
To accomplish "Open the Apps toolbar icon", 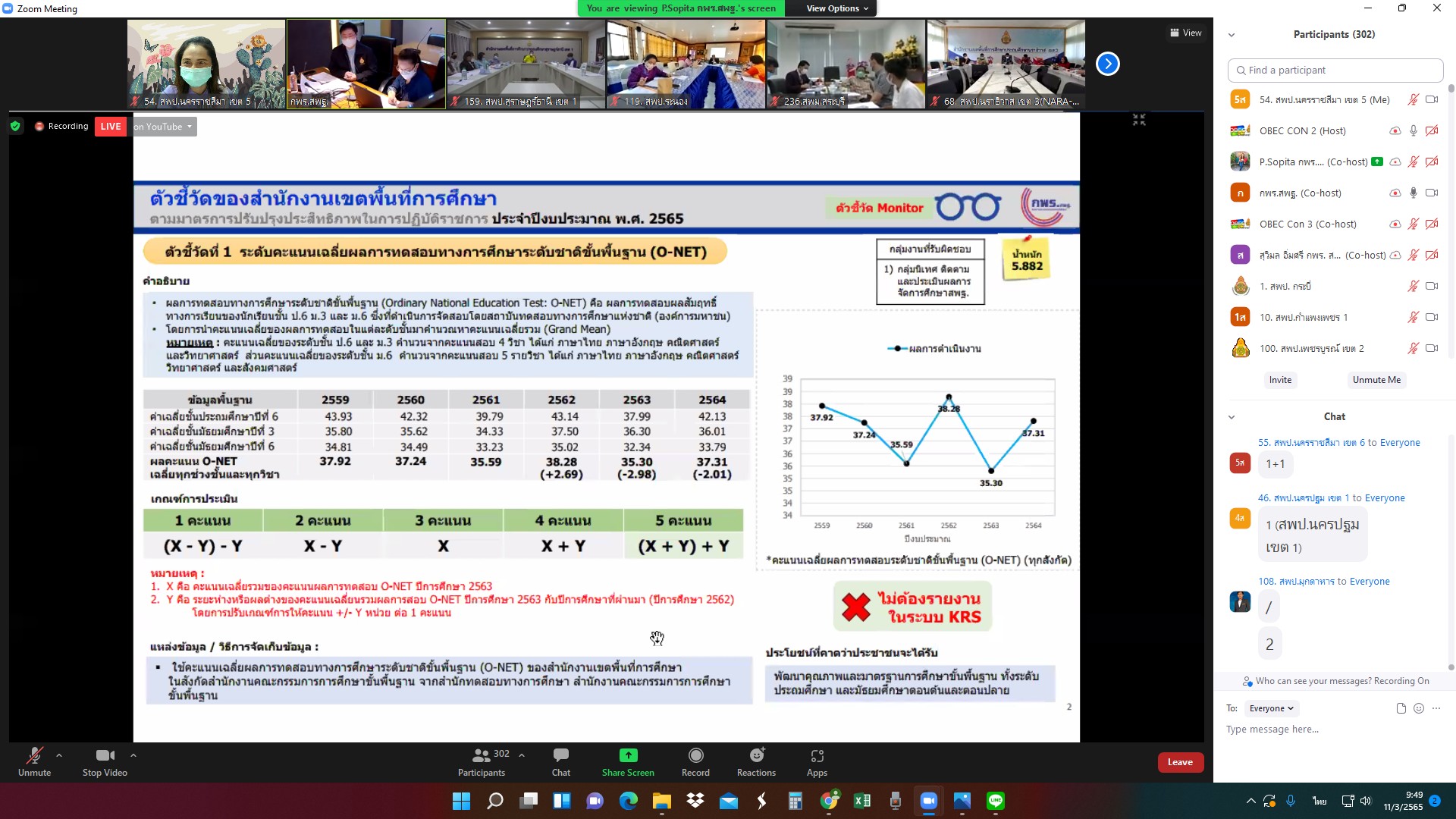I will [x=817, y=755].
